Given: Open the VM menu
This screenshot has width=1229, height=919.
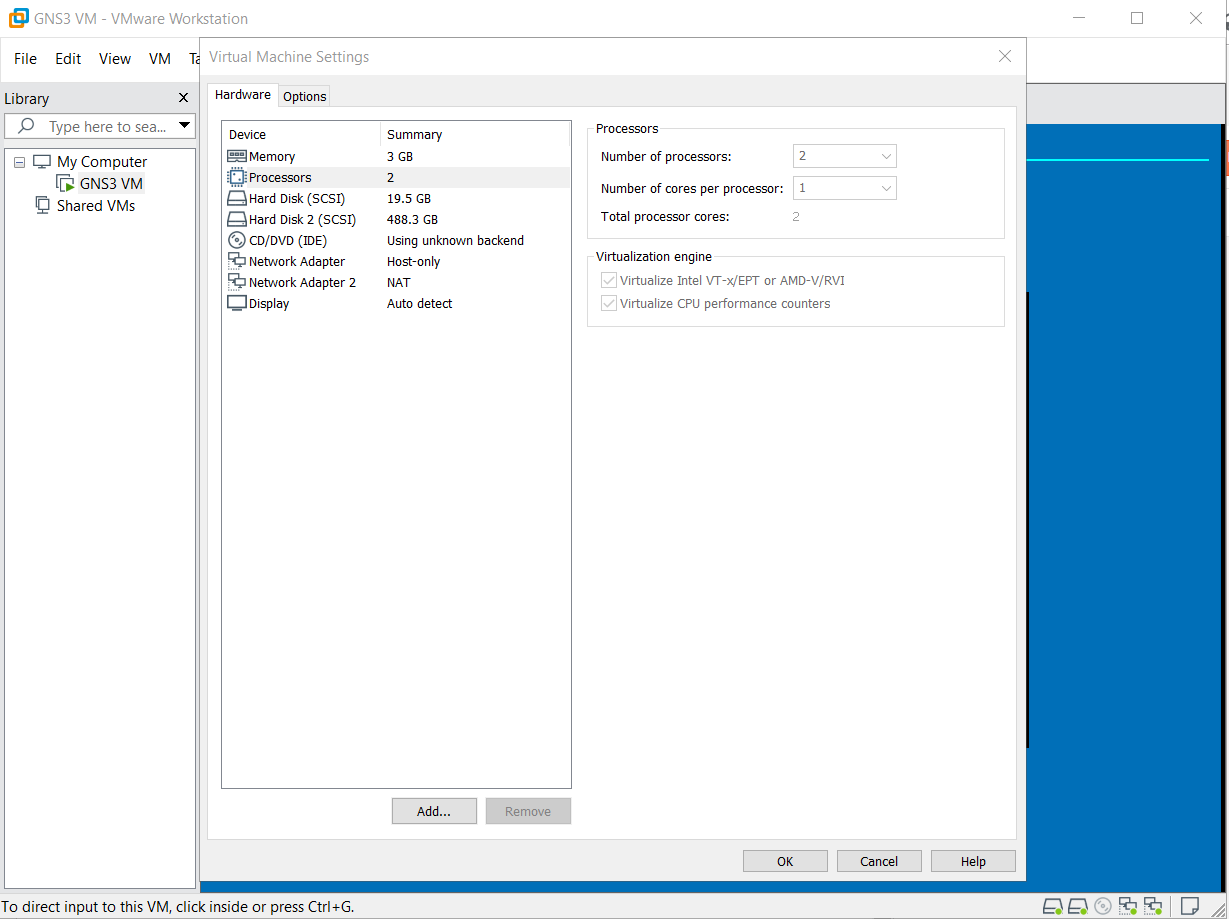Looking at the screenshot, I should 160,59.
